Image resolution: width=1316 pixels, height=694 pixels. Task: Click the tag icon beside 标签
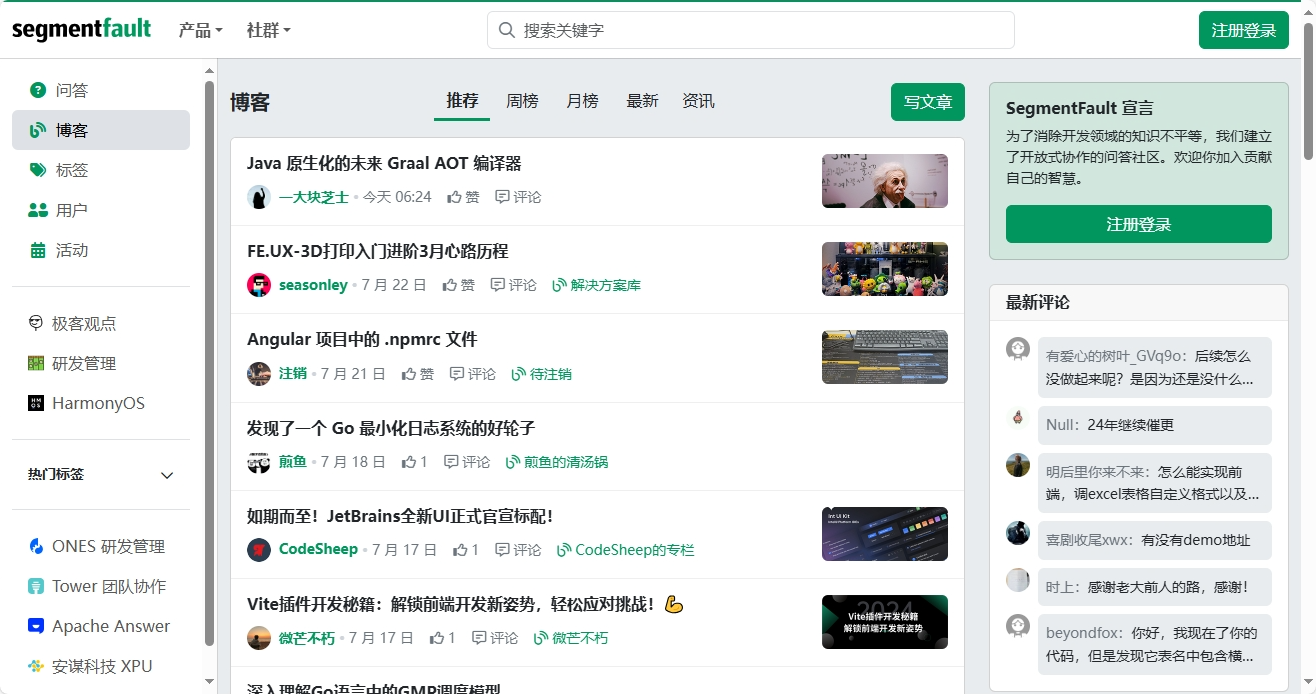click(x=38, y=170)
